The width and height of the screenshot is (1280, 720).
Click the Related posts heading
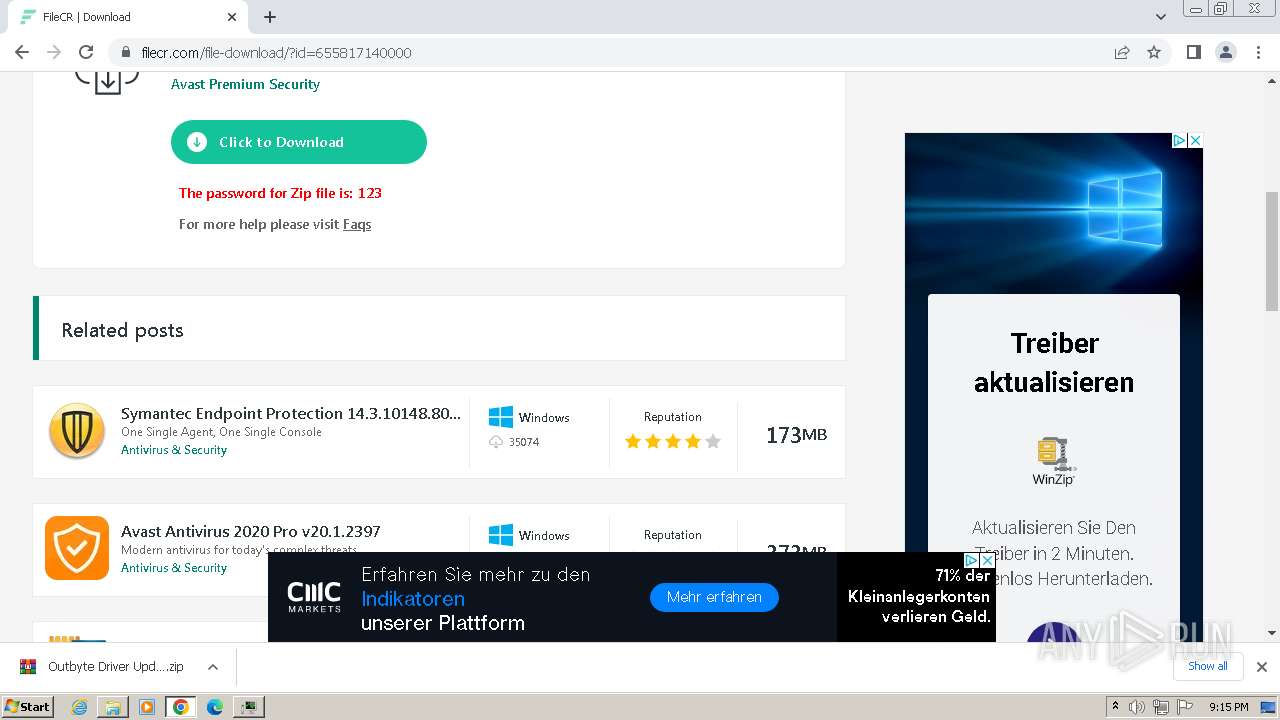(122, 330)
